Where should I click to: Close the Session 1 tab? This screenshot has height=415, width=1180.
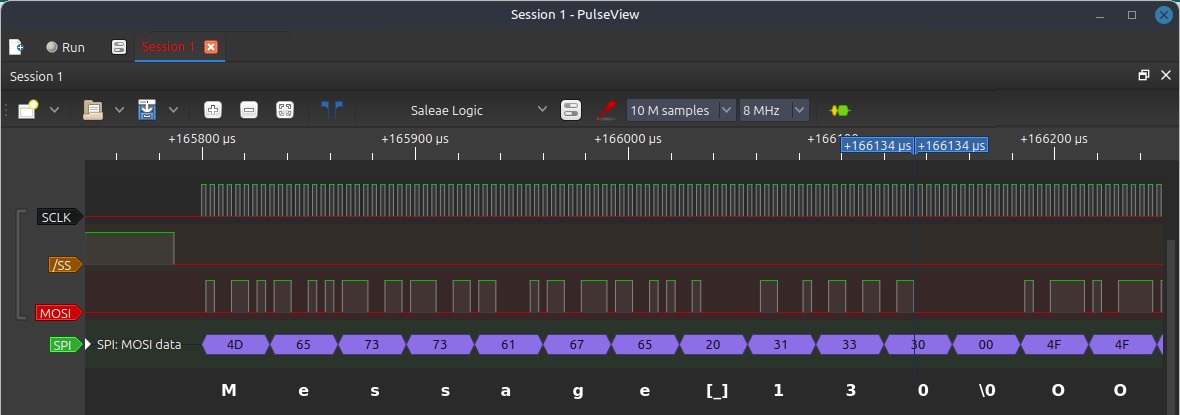tap(211, 47)
